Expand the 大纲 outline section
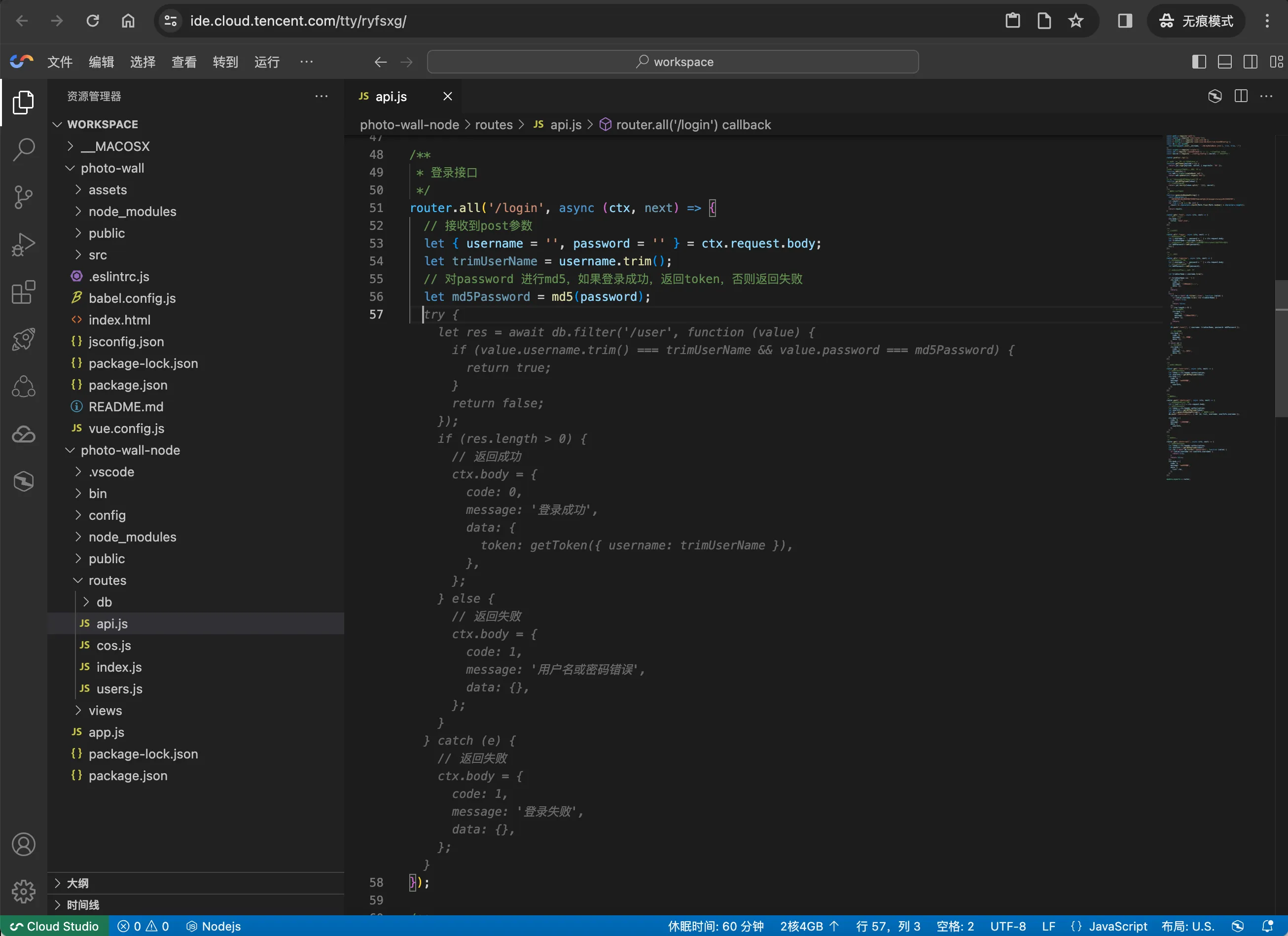 pos(77,883)
